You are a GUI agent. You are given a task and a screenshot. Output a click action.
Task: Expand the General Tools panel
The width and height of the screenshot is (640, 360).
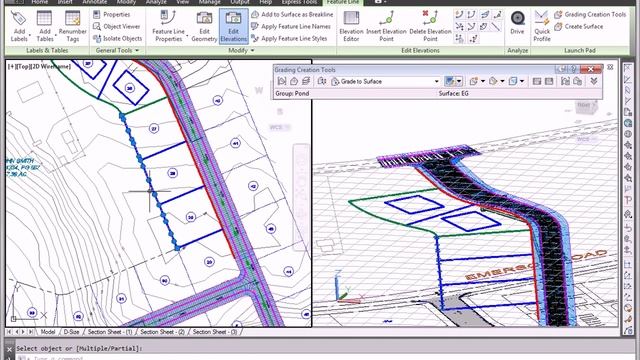(118, 50)
